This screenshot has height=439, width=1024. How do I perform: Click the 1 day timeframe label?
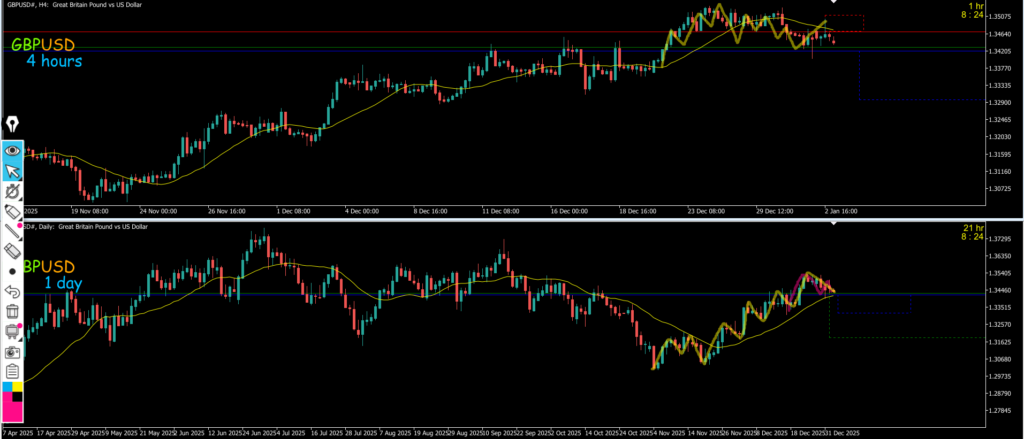pos(62,284)
